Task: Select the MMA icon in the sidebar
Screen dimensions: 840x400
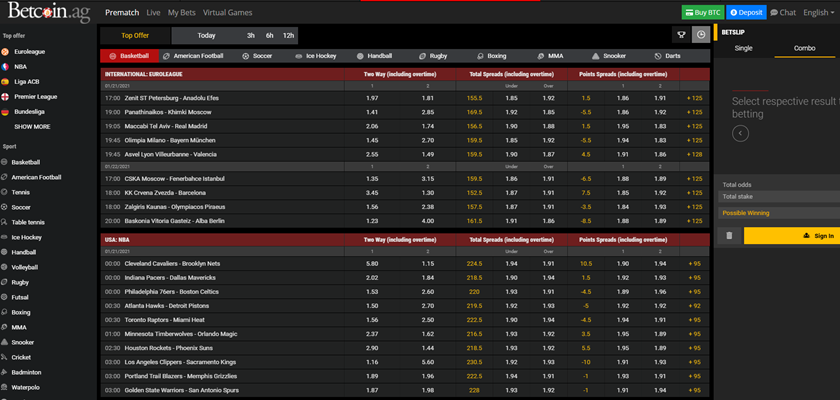Action: pos(5,327)
